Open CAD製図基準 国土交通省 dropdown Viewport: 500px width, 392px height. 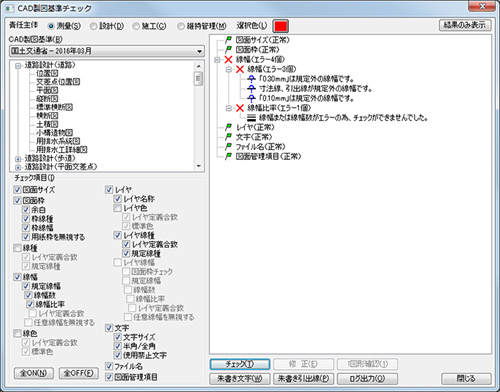107,51
